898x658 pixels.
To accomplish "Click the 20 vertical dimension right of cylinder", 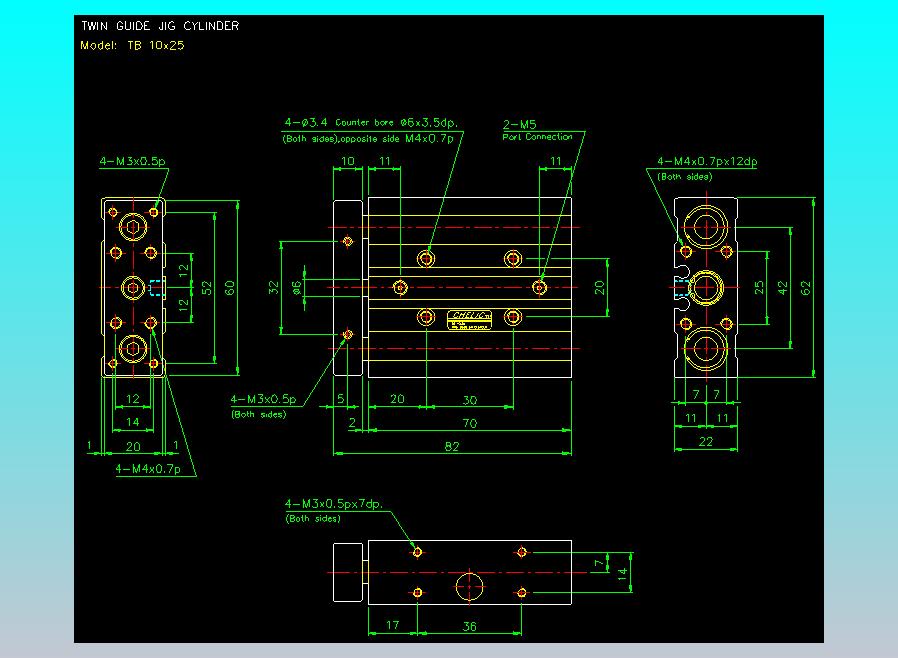I will [x=599, y=287].
